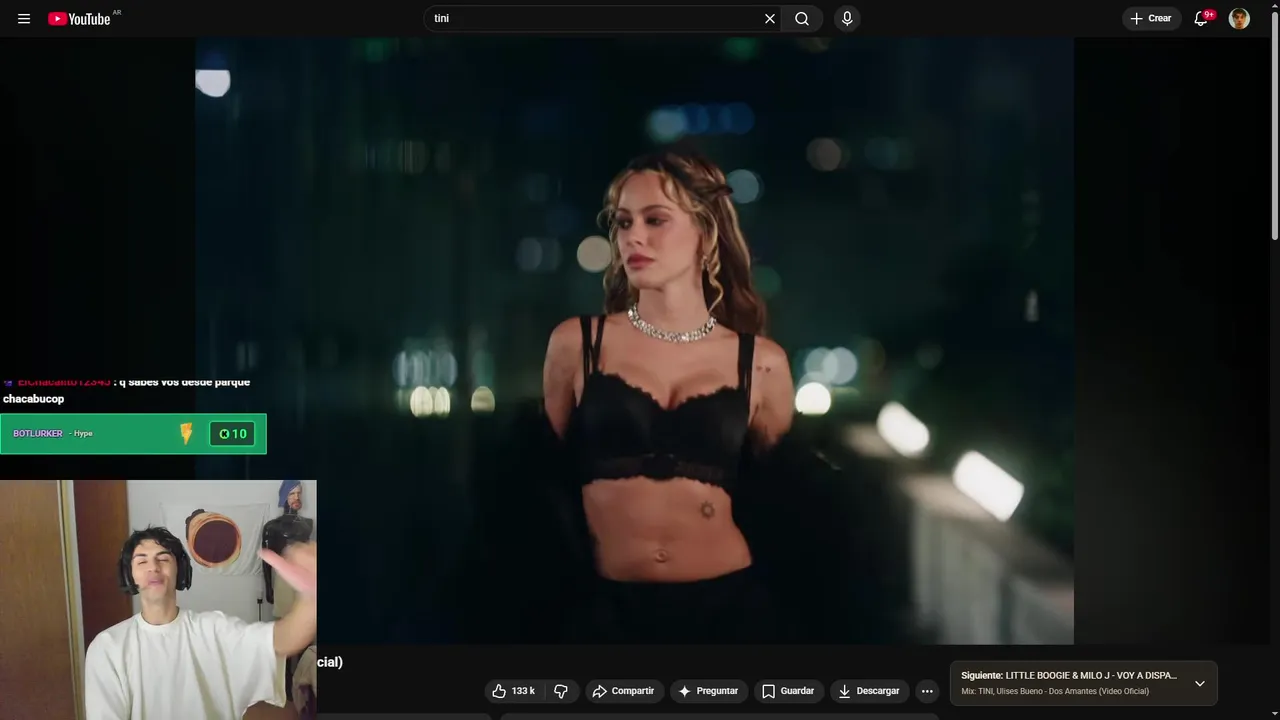Click the Compartir share button
Viewport: 1280px width, 720px height.
pyautogui.click(x=623, y=691)
